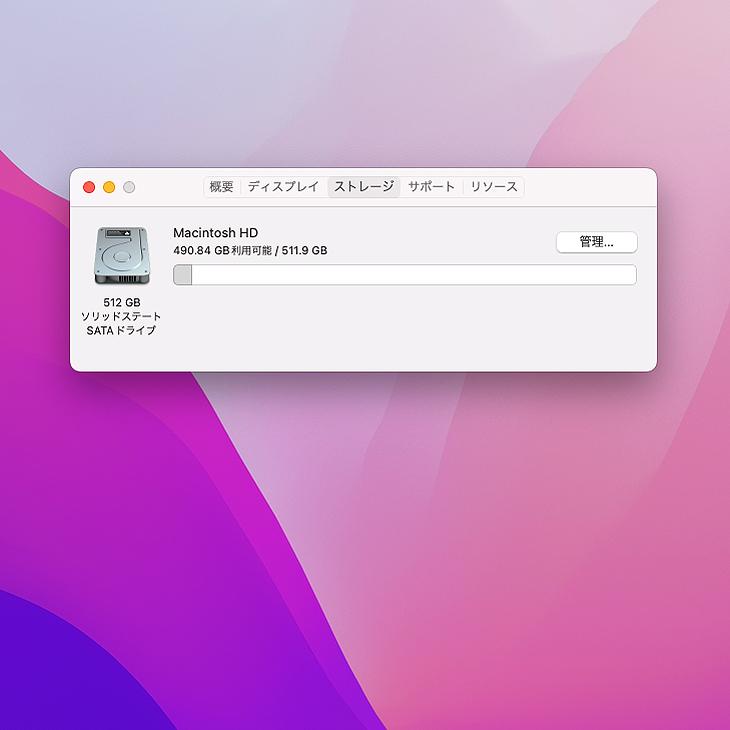Click the pale lavender wallpaper above the window
This screenshot has width=730, height=730.
(x=300, y=80)
